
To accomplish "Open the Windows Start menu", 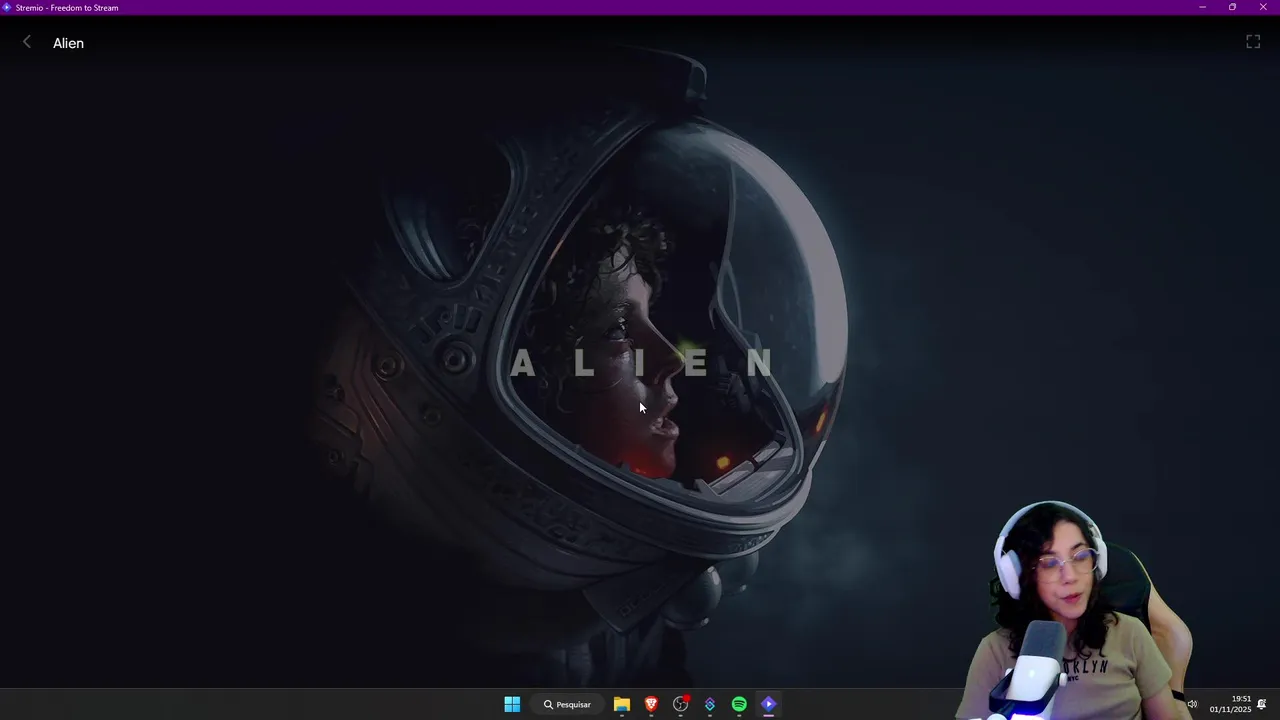I will point(512,704).
